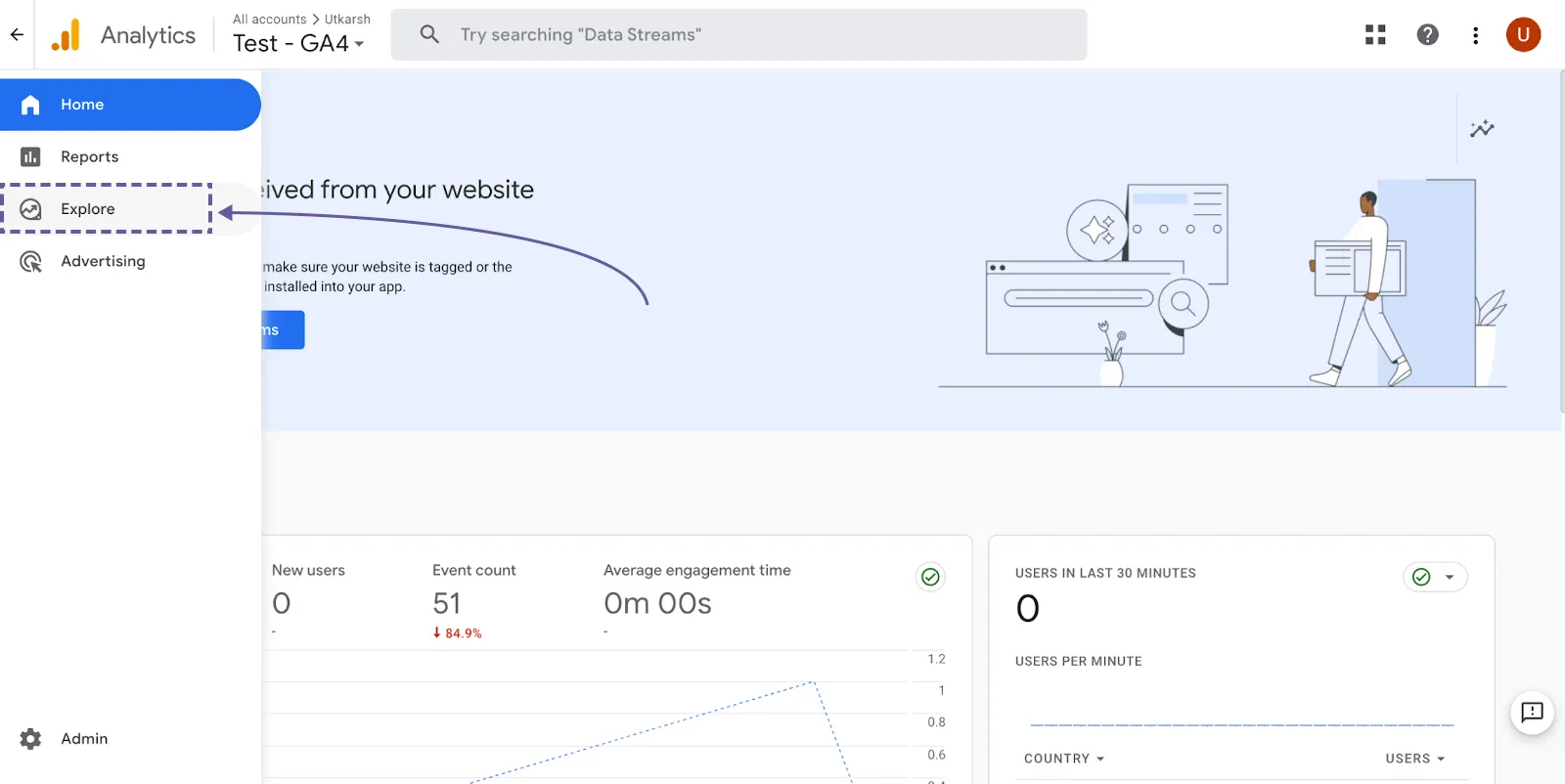The width and height of the screenshot is (1565, 784).
Task: Open the three-dot more options menu
Action: pyautogui.click(x=1476, y=35)
